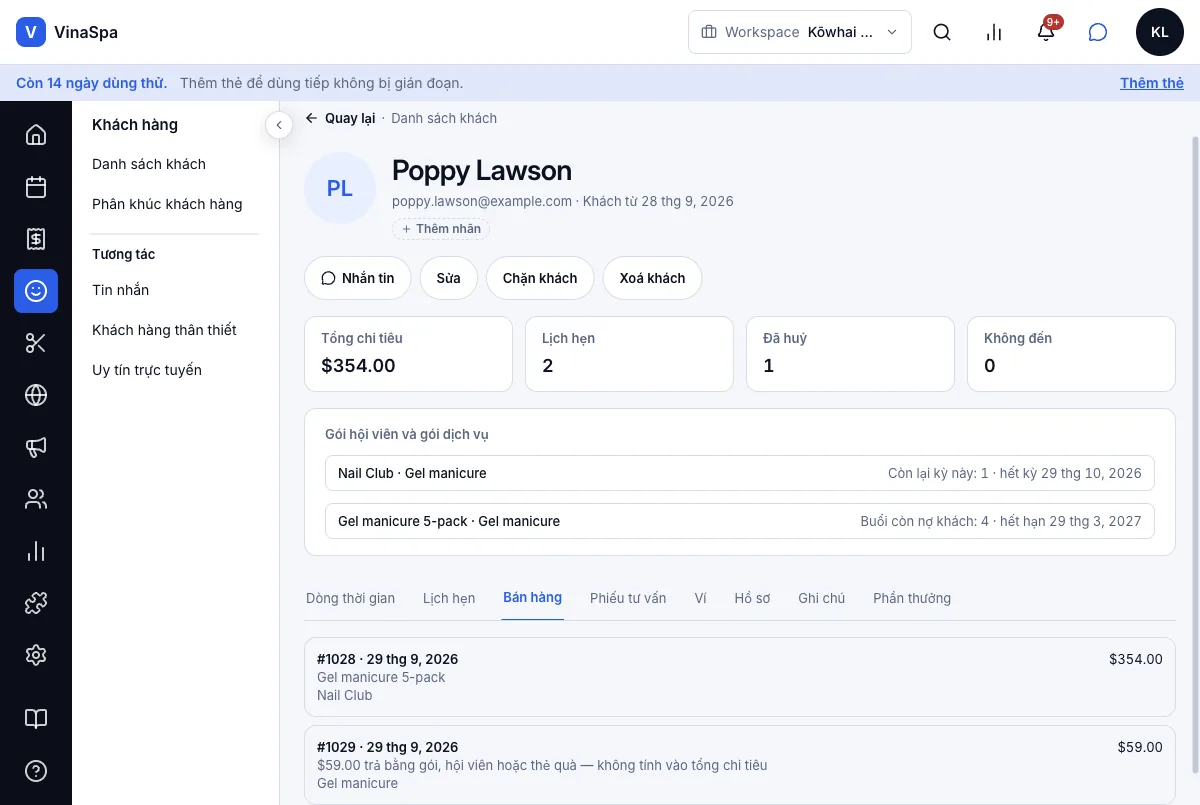The width and height of the screenshot is (1200, 805).
Task: Open the Home icon in the sidebar
Action: tap(36, 135)
